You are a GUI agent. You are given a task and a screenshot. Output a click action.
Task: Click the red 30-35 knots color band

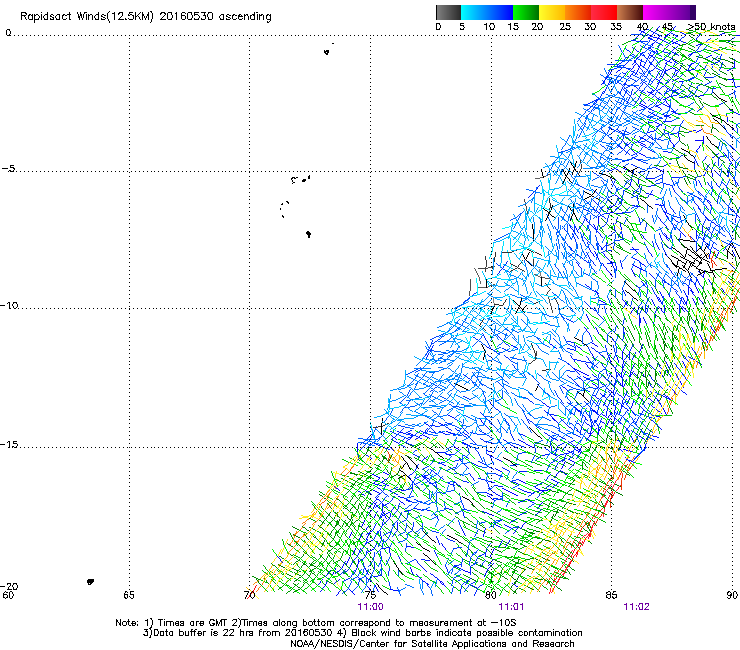(604, 12)
